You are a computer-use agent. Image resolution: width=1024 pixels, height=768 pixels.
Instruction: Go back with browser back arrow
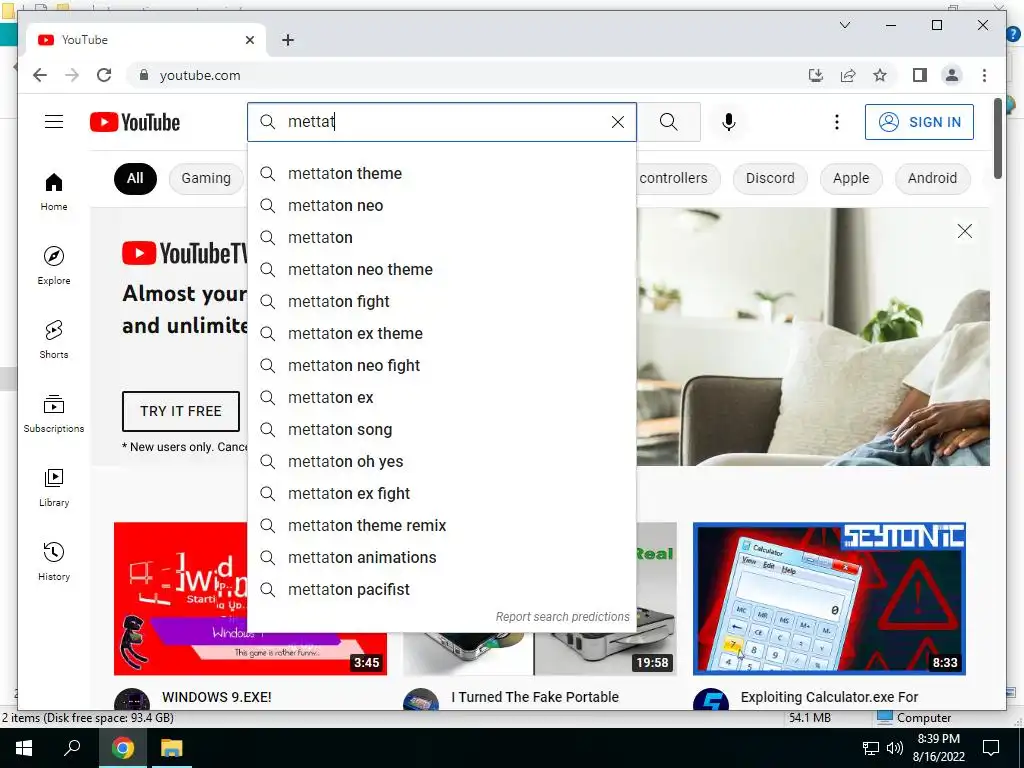pos(40,75)
